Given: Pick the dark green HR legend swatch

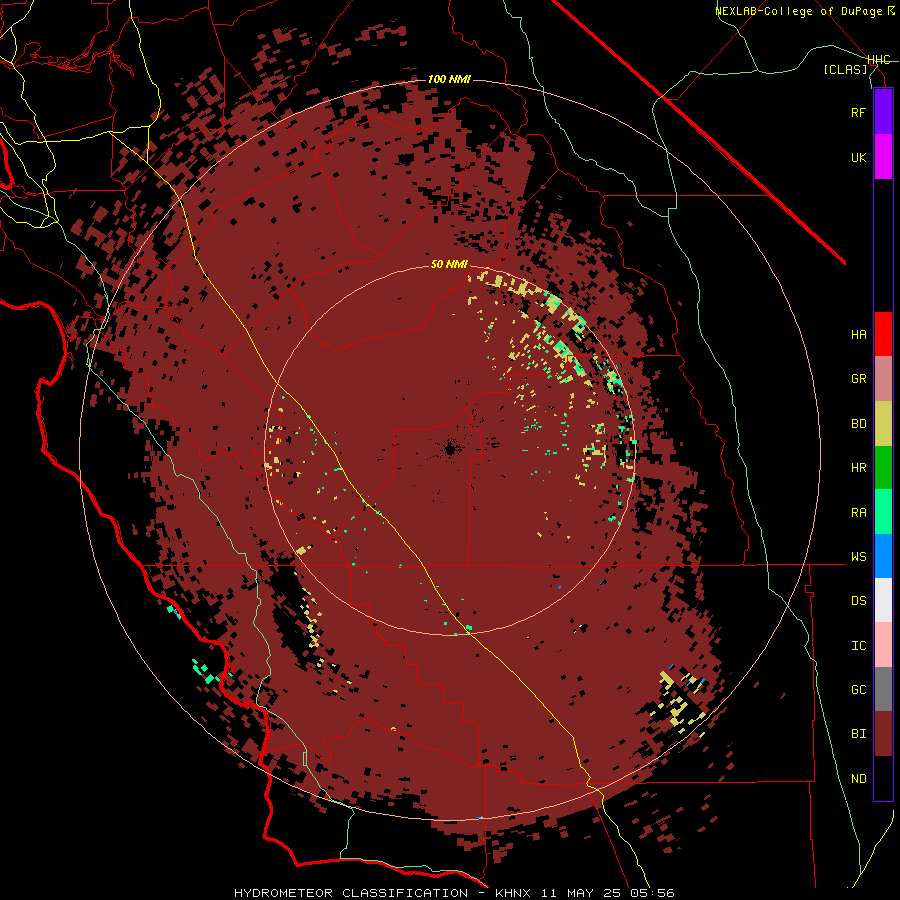Looking at the screenshot, I should 883,468.
